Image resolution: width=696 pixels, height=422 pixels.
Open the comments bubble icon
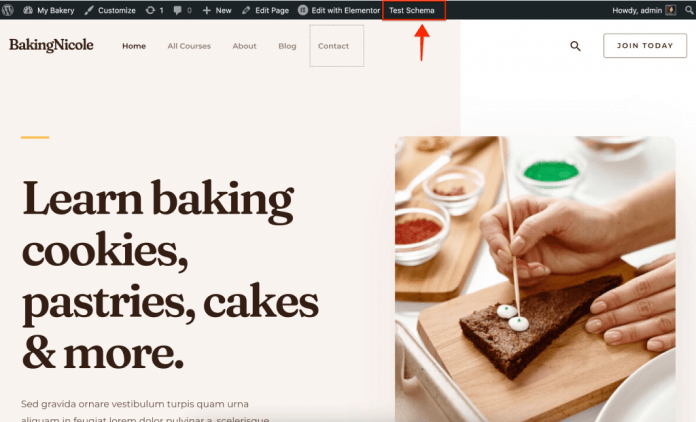(x=178, y=10)
